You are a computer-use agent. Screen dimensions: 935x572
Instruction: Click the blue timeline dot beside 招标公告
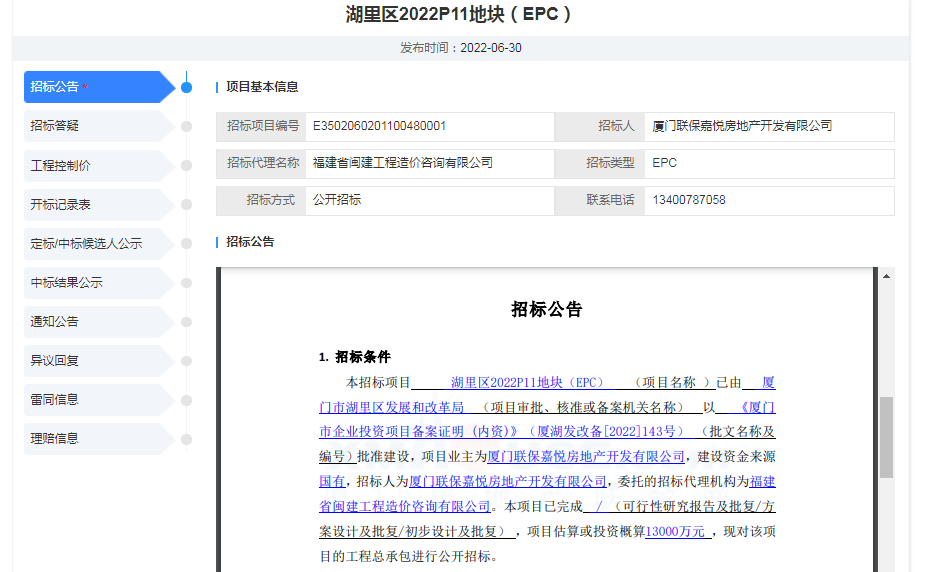[186, 87]
